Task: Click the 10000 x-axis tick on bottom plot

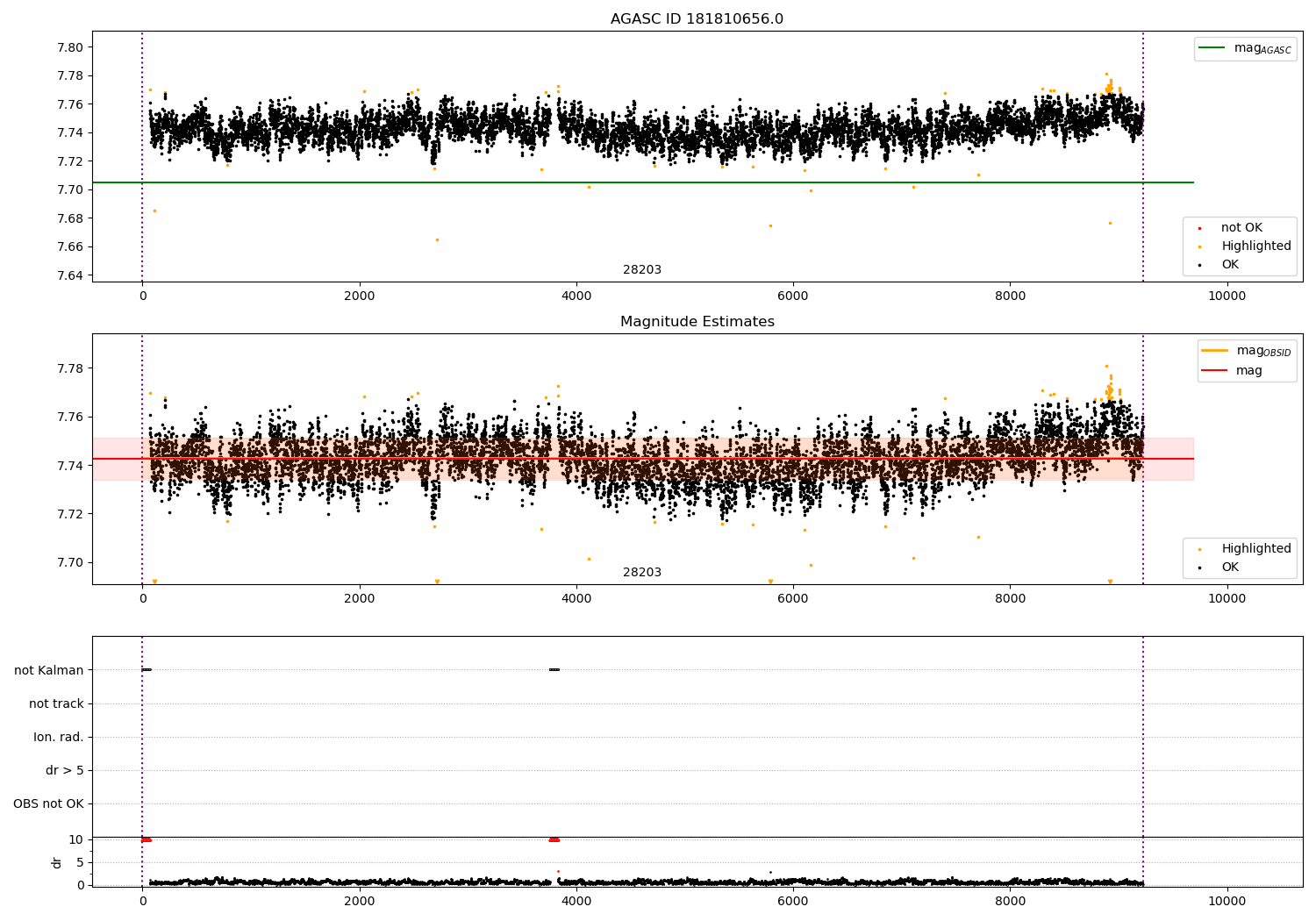Action: pyautogui.click(x=1227, y=901)
